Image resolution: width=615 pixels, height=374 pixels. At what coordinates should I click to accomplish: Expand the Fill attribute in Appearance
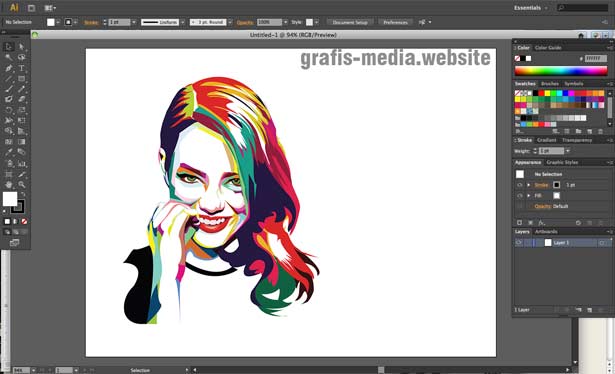tap(529, 195)
